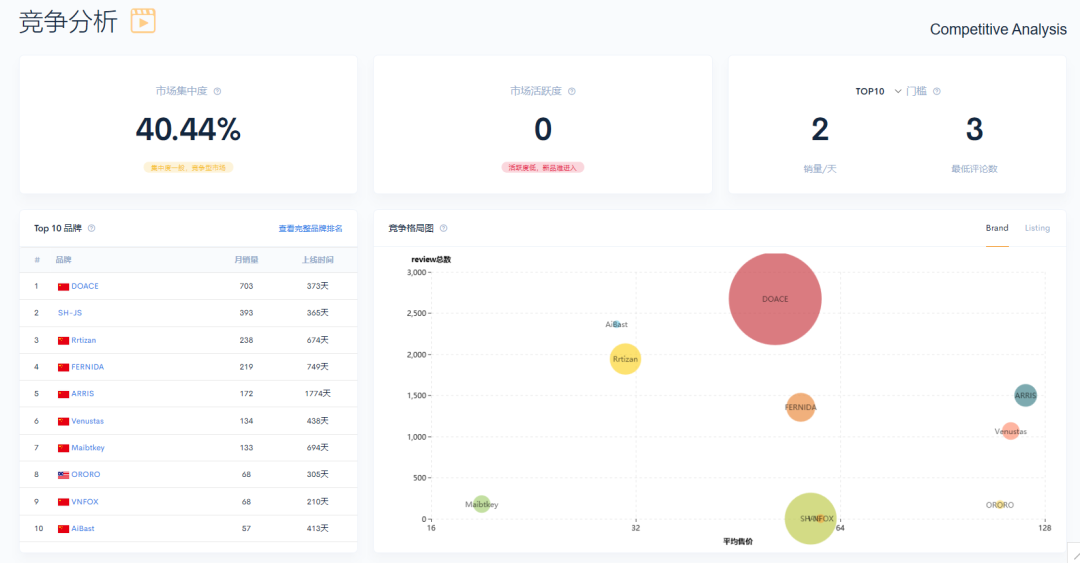1080x563 pixels.
Task: Open help icon beside 市场集中度
Action: (x=218, y=91)
